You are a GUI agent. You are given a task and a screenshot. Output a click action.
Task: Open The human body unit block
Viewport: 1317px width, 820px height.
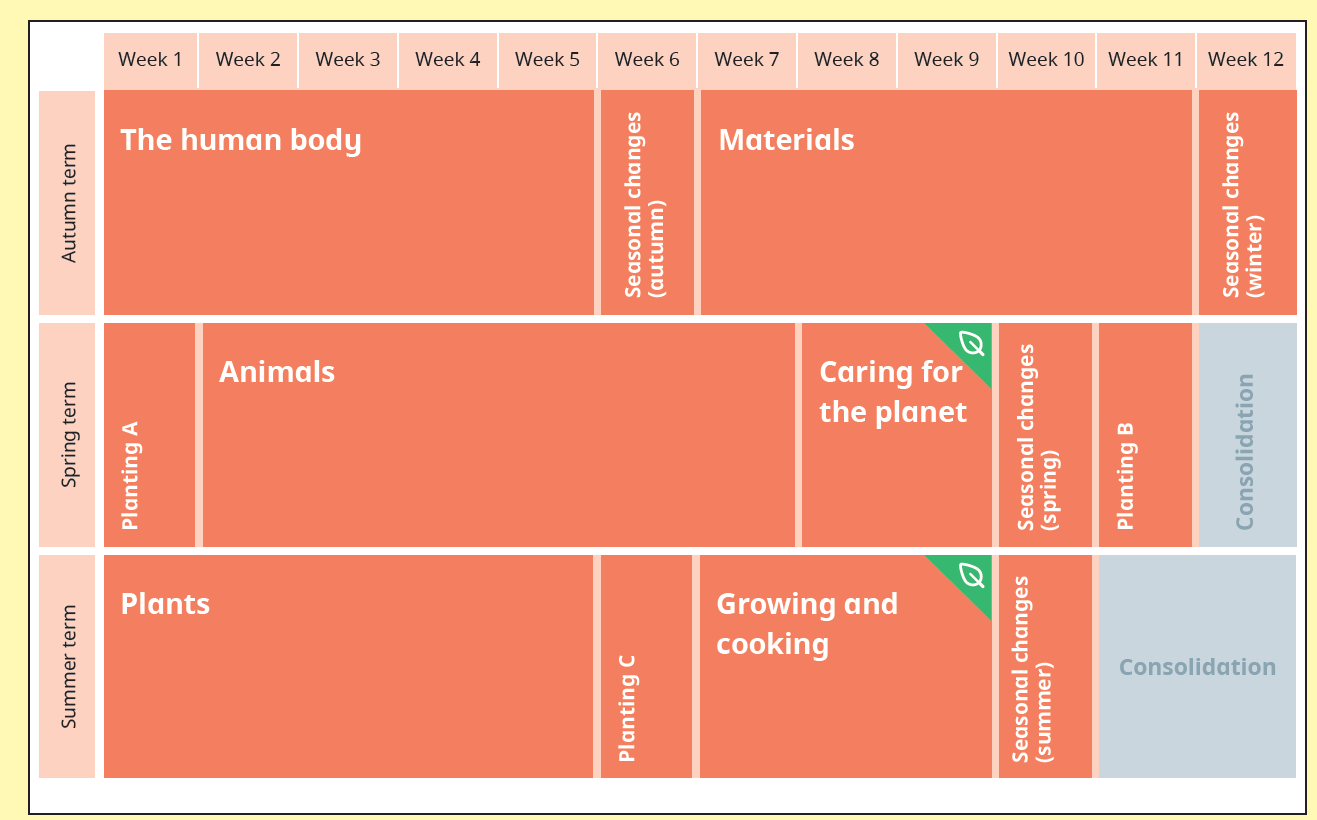point(349,203)
